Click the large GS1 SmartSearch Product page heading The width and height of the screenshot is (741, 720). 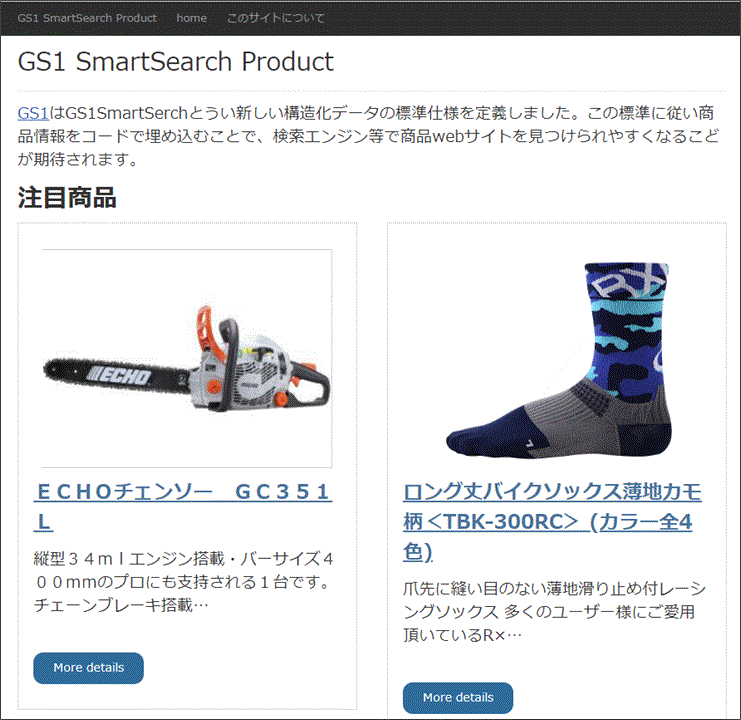175,61
